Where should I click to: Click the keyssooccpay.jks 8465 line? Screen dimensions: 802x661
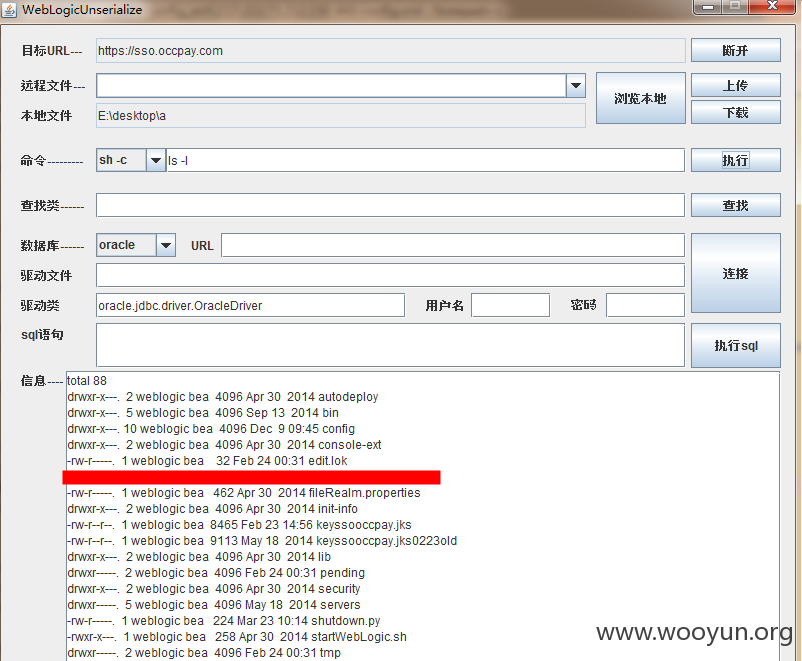[239, 524]
